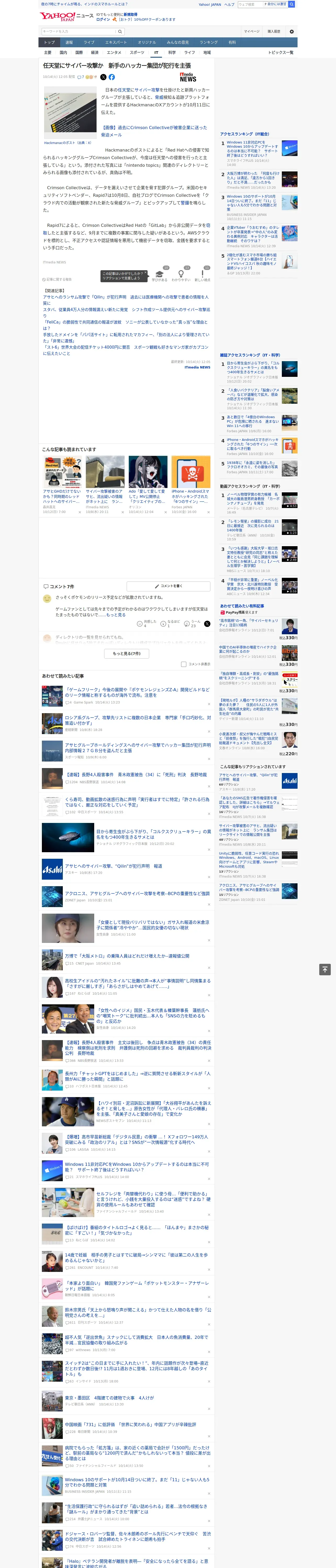Expand the first comment with もっと見る
Viewport: 336px width, 1568px height.
tap(116, 615)
